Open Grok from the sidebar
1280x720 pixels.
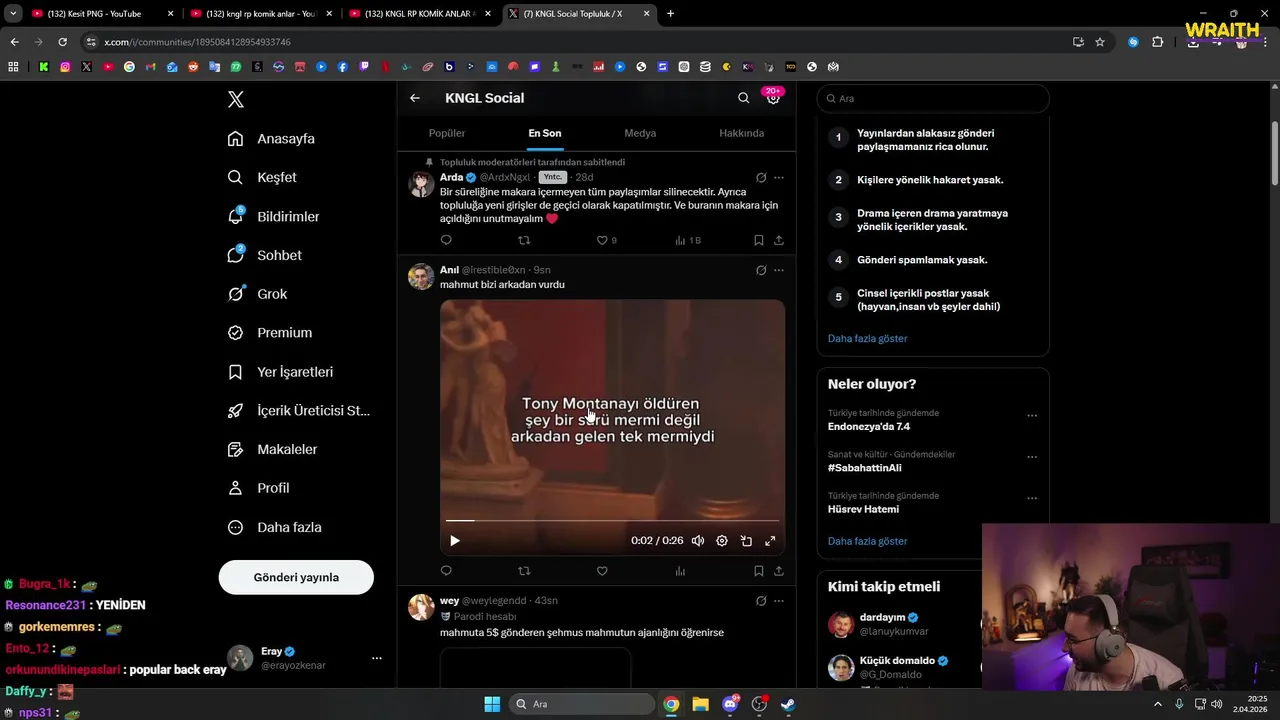[x=257, y=294]
